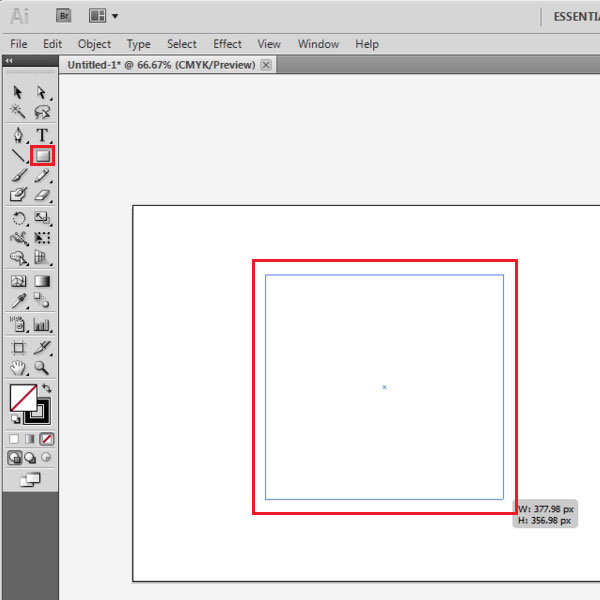Select the Column Graph tool

42,324
